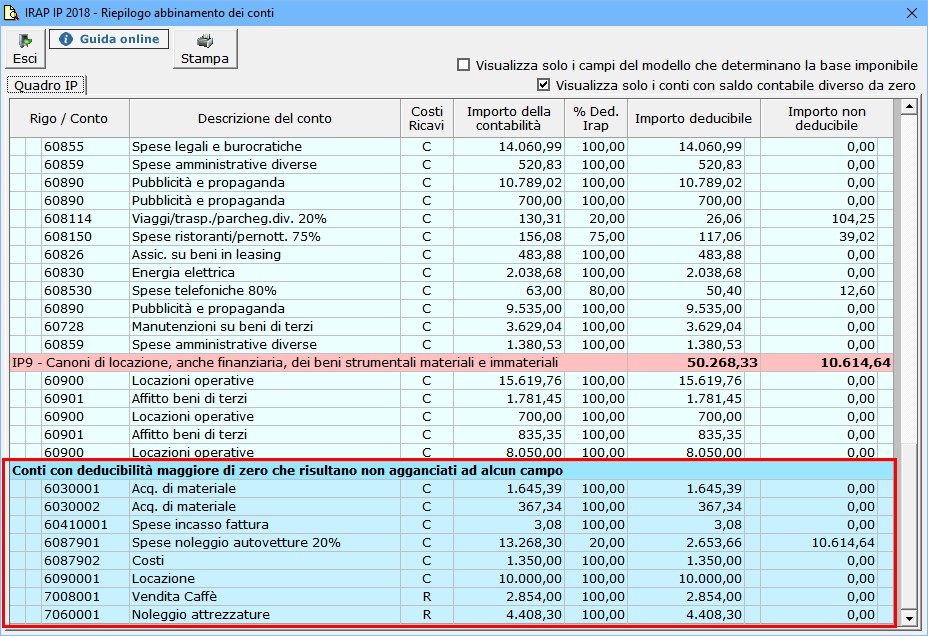Select Locazioni operative row with 15.619,76
Viewport: 928px width, 636px height.
click(x=451, y=380)
